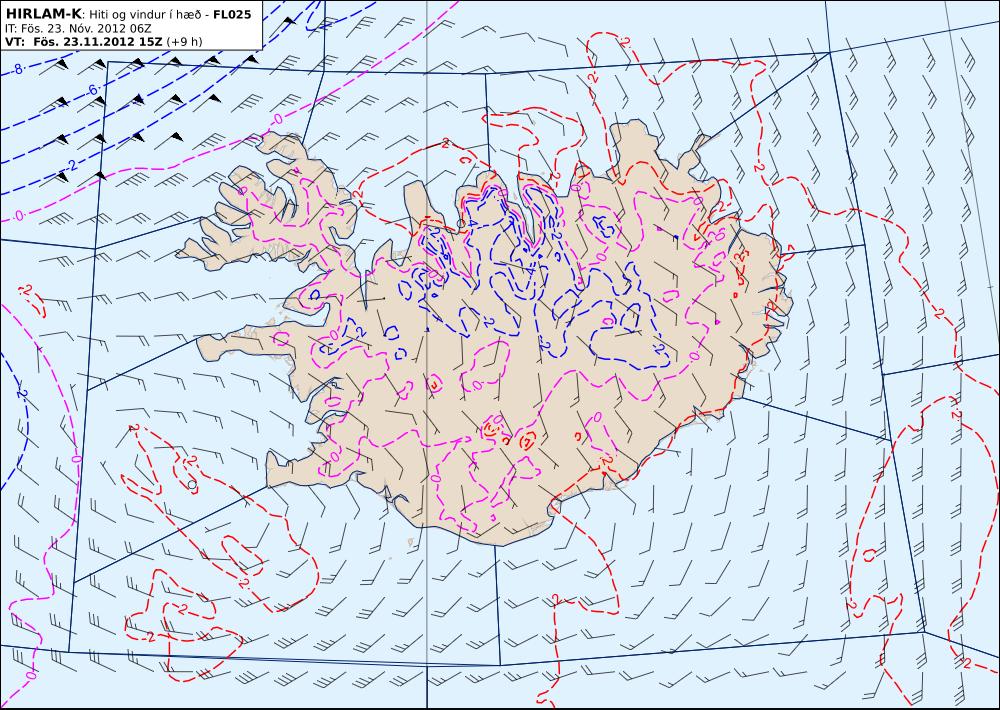This screenshot has height=710, width=1000.
Task: Click the blue -6 isotherm label
Action: 92,91
